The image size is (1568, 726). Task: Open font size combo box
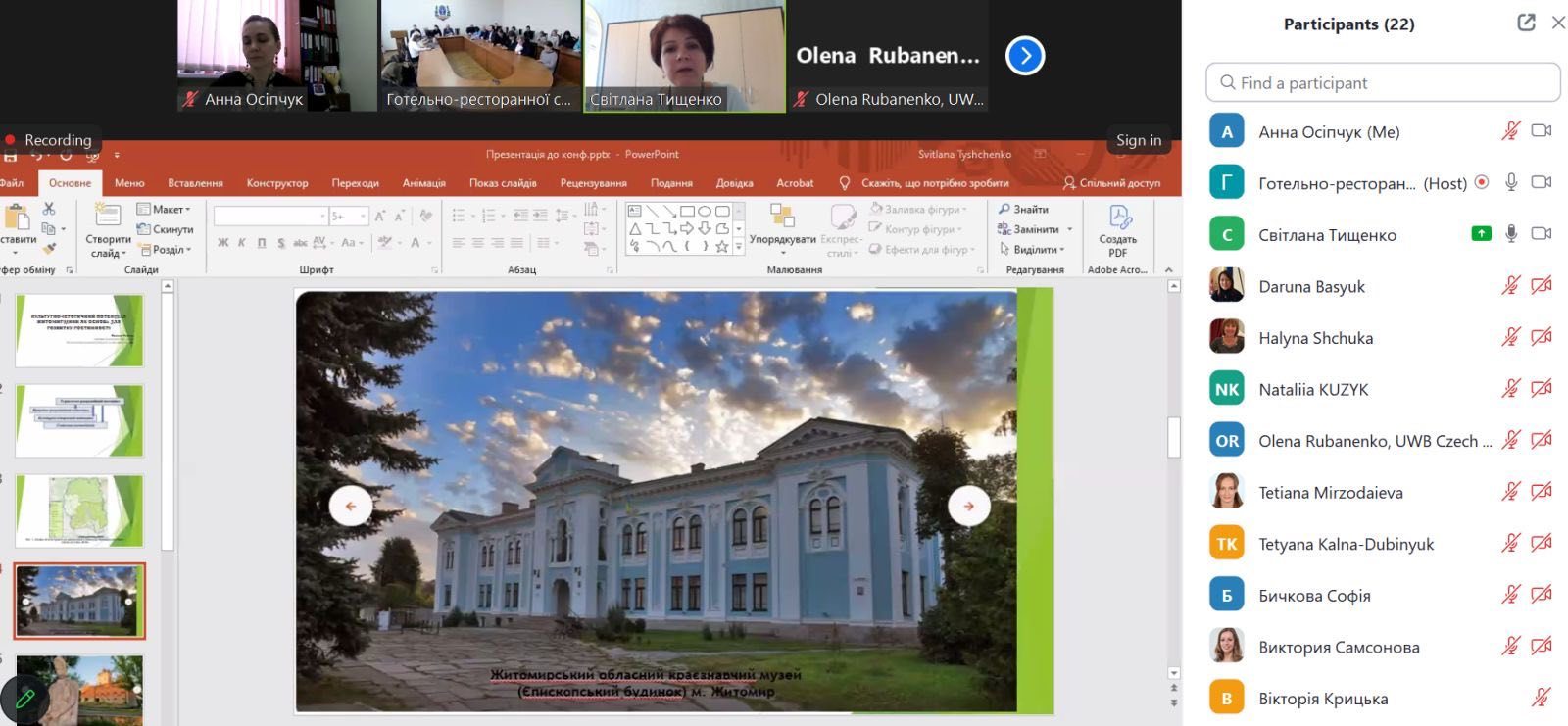click(x=349, y=215)
